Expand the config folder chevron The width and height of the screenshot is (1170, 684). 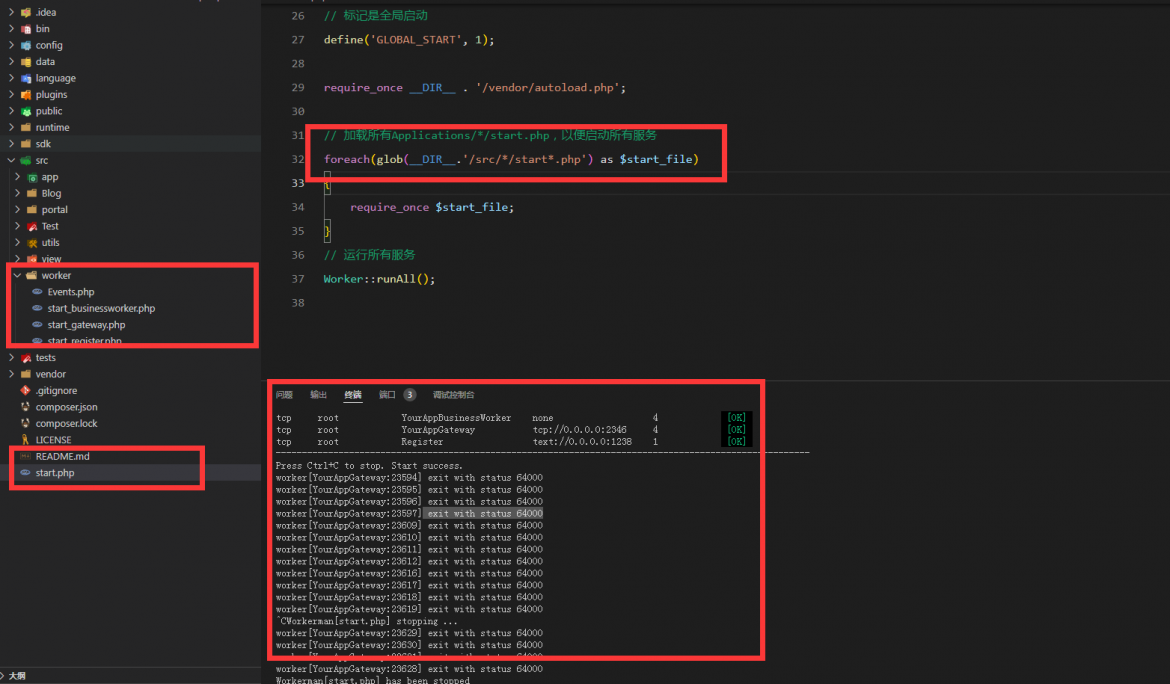11,46
